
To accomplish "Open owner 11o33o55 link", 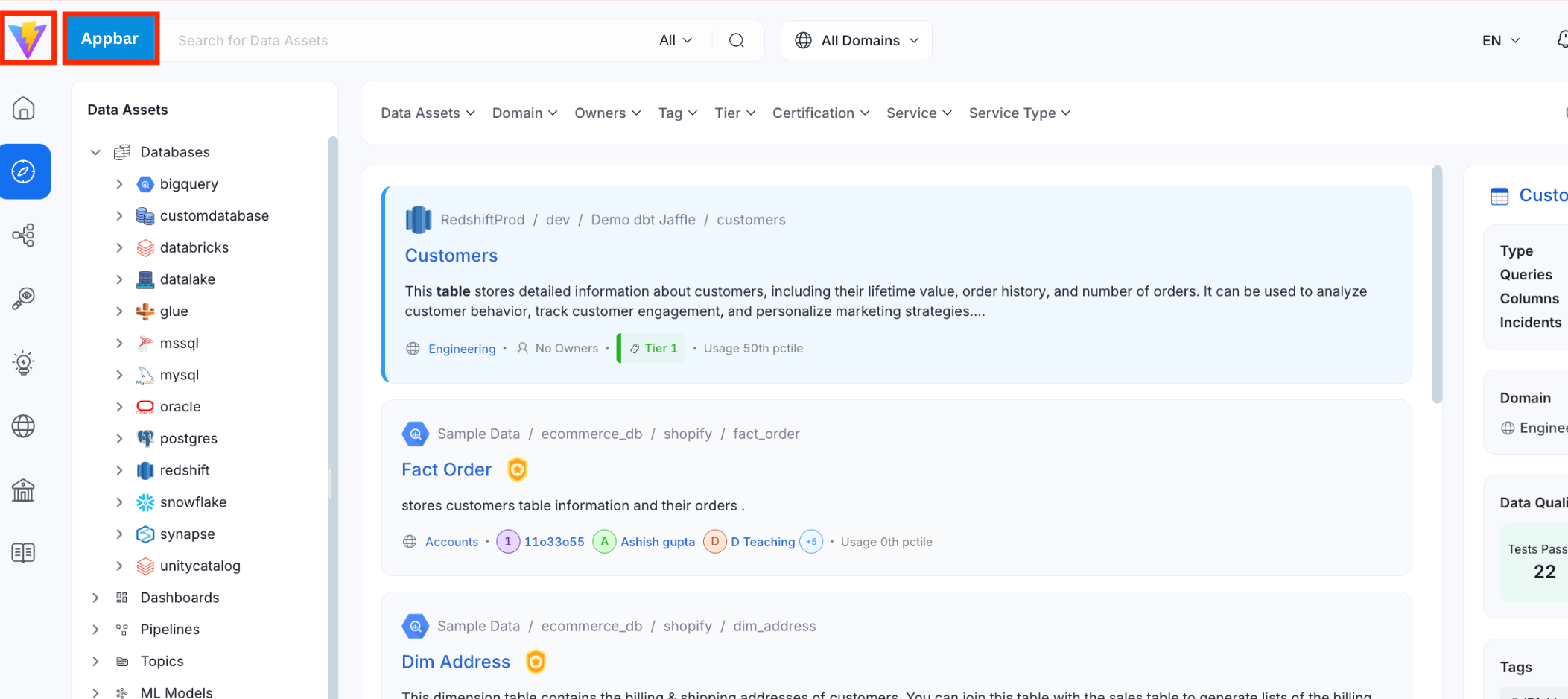I will (554, 542).
